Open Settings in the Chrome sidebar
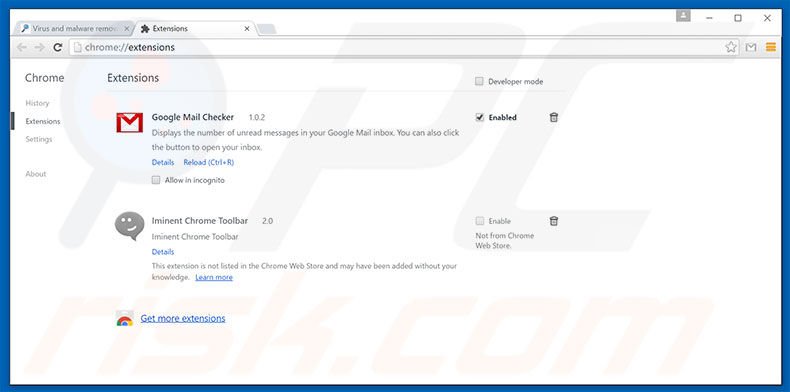The width and height of the screenshot is (790, 392). point(39,139)
